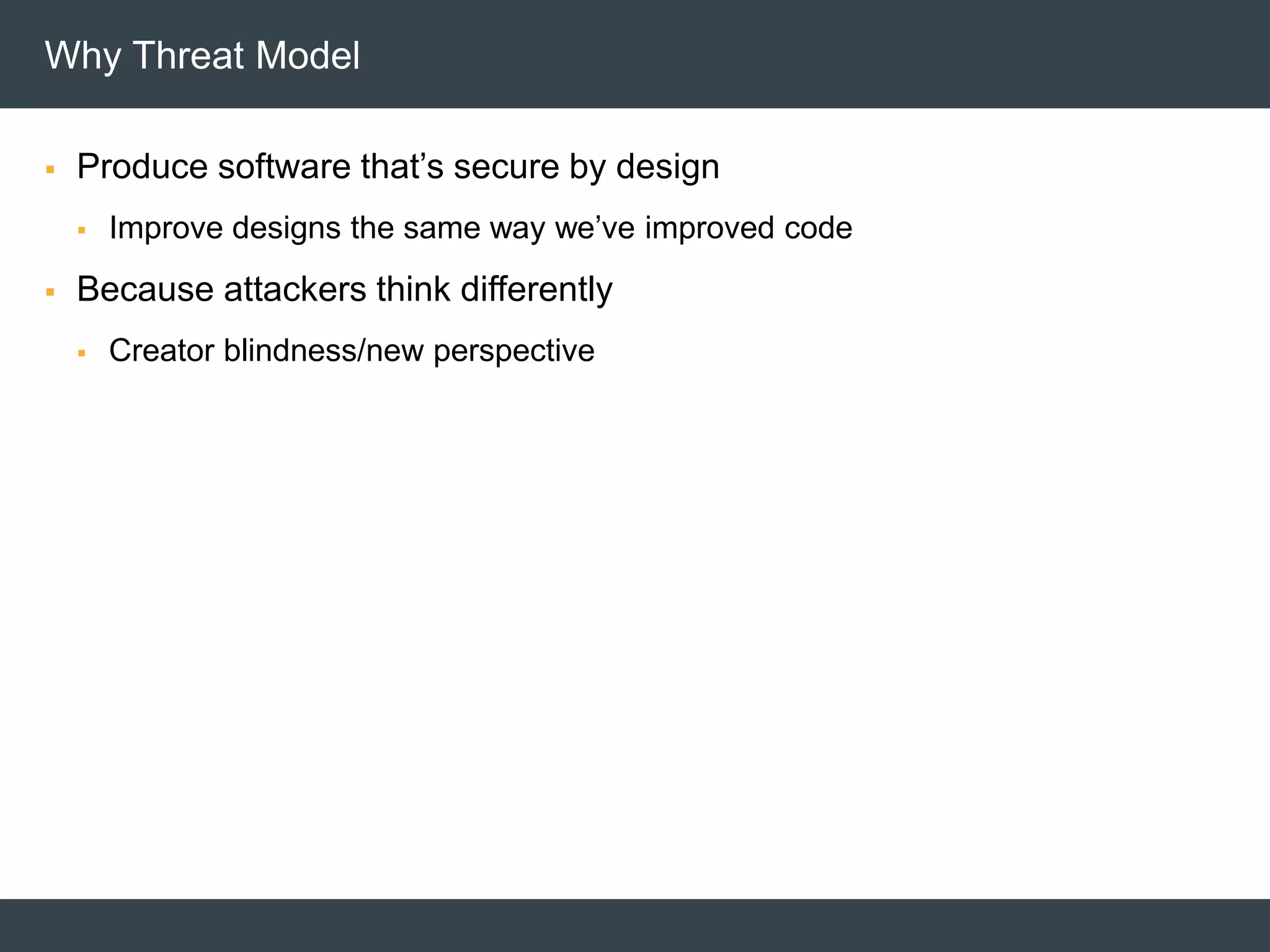Select the 'Improve designs the same way' sub-bullet text
The width and height of the screenshot is (1270, 952).
coord(480,227)
